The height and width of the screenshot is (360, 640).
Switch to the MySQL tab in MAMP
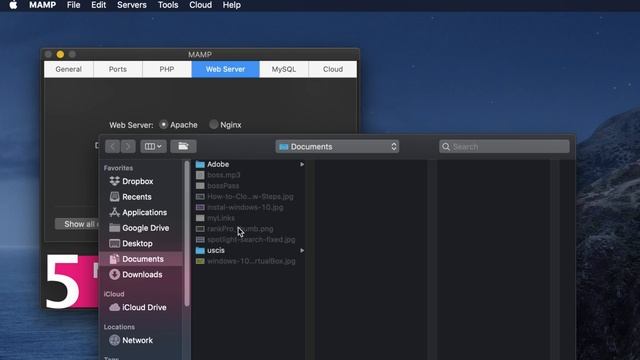284,69
